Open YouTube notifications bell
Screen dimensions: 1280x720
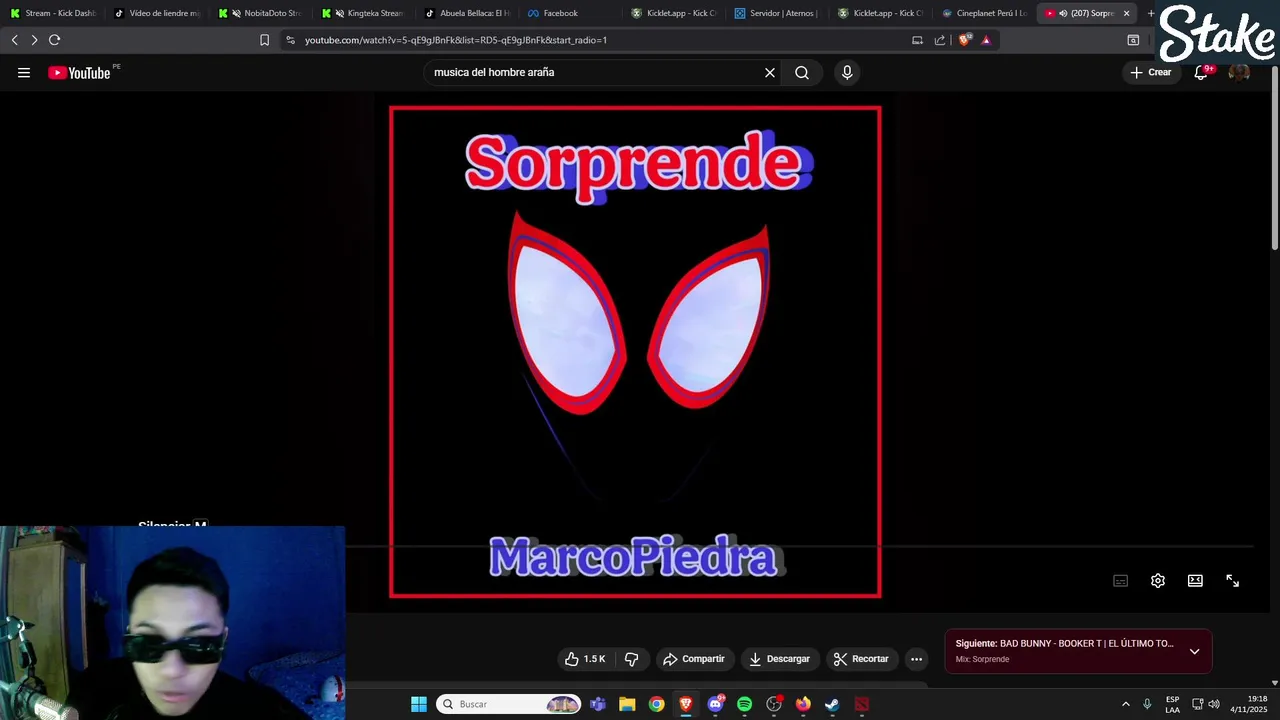click(1201, 72)
